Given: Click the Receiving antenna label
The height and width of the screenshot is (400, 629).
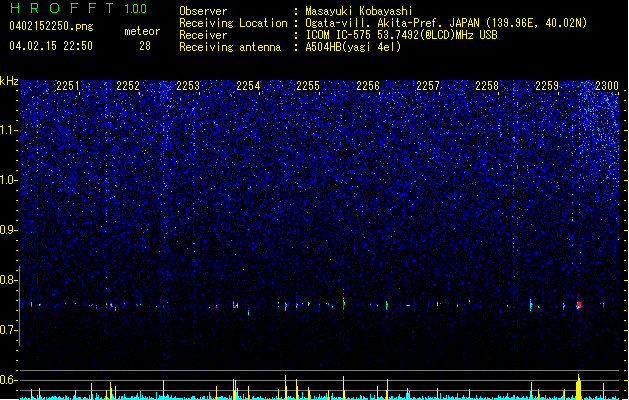Looking at the screenshot, I should [230, 47].
